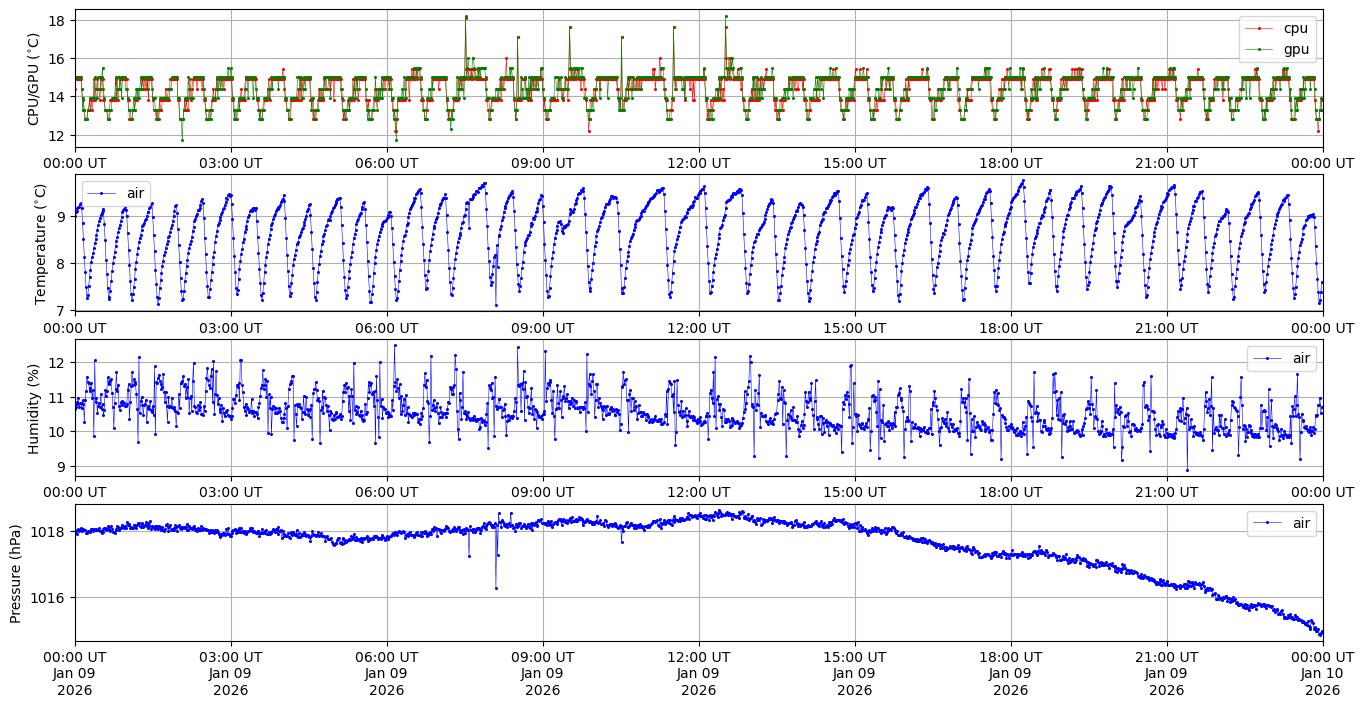Click the red cpu legend line marker
Viewport: 1364px width, 707px height.
click(x=1259, y=29)
